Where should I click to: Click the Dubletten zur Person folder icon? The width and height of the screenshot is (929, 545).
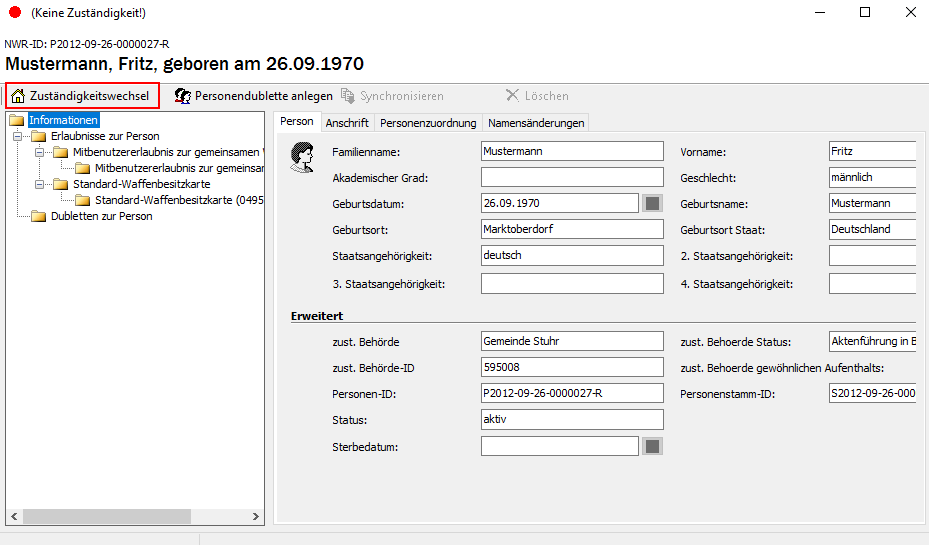(39, 216)
